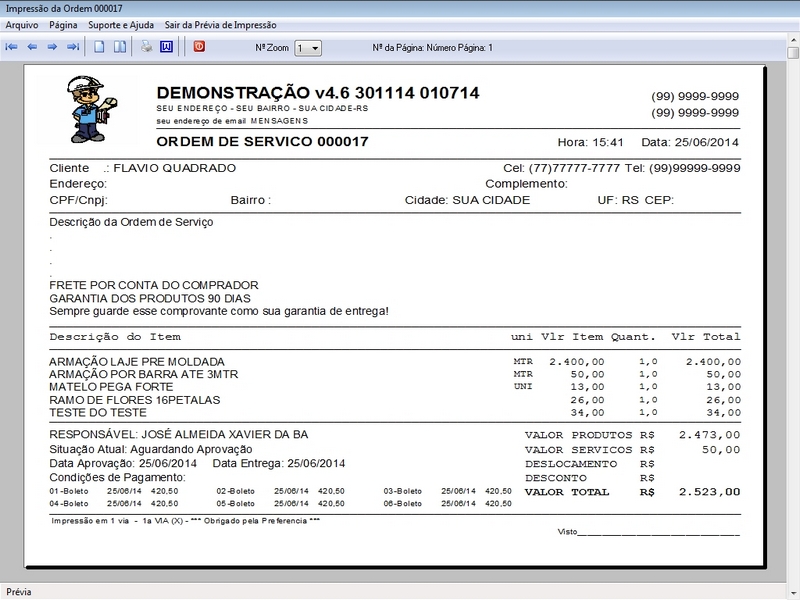The image size is (800, 600).
Task: Go to the first page using navigation icon
Action: pyautogui.click(x=12, y=44)
